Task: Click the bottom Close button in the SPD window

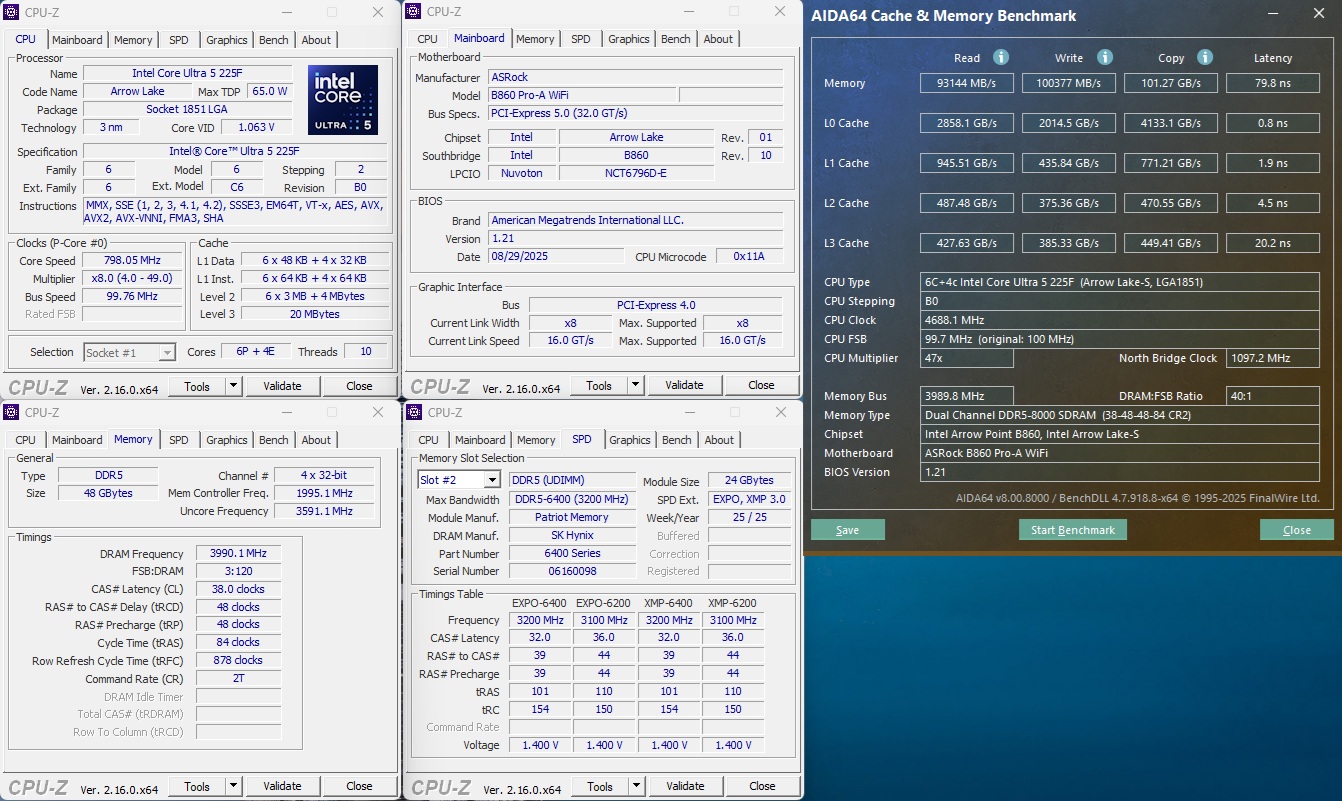Action: point(762,786)
